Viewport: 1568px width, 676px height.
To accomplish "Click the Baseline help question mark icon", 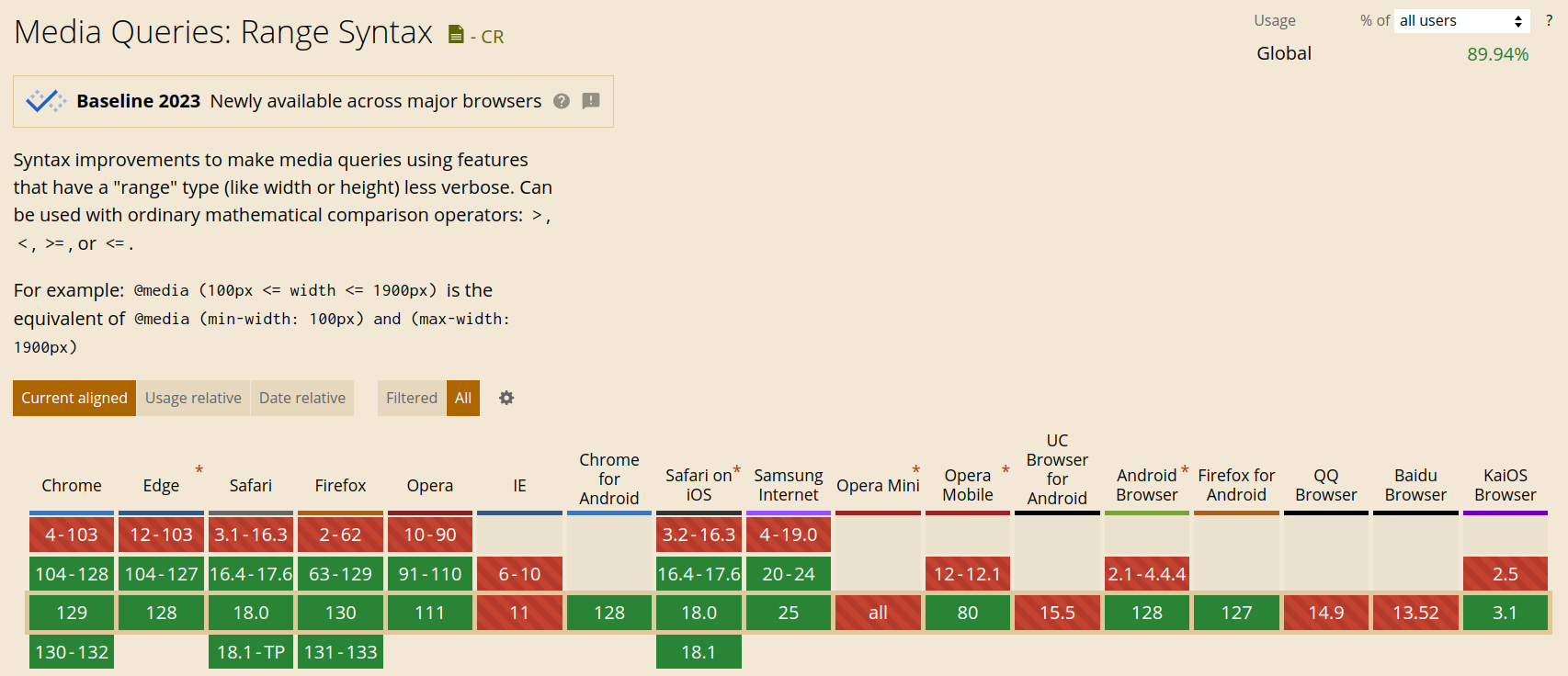I will [x=562, y=101].
